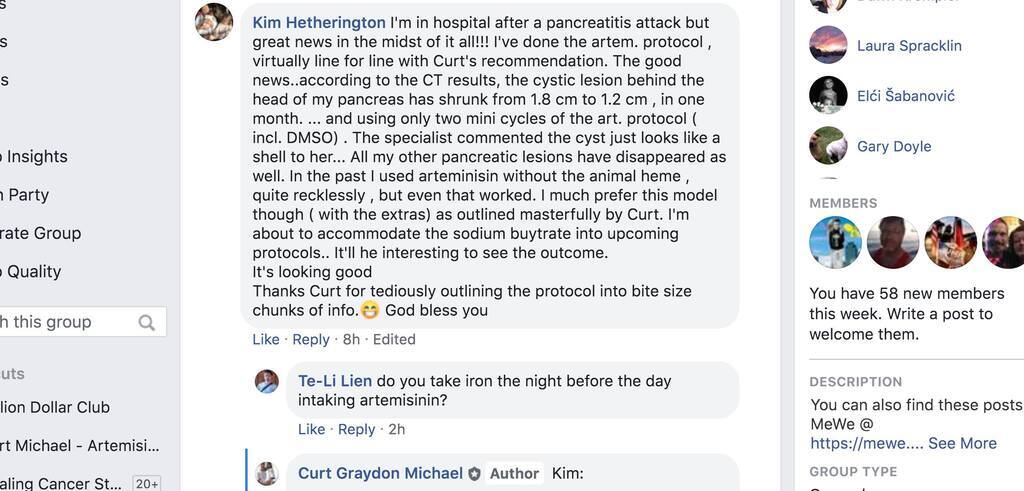Show edit history via Edited link
Screen dimensions: 1024x491
tap(394, 339)
